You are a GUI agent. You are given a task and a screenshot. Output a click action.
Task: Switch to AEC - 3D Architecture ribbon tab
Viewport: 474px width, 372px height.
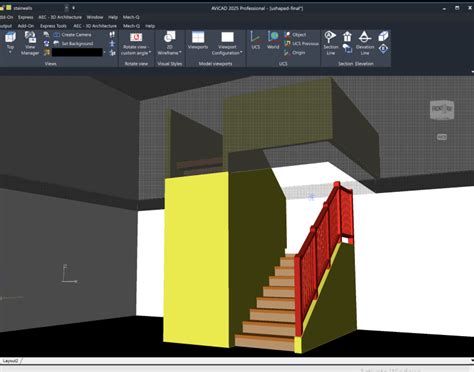tap(95, 26)
